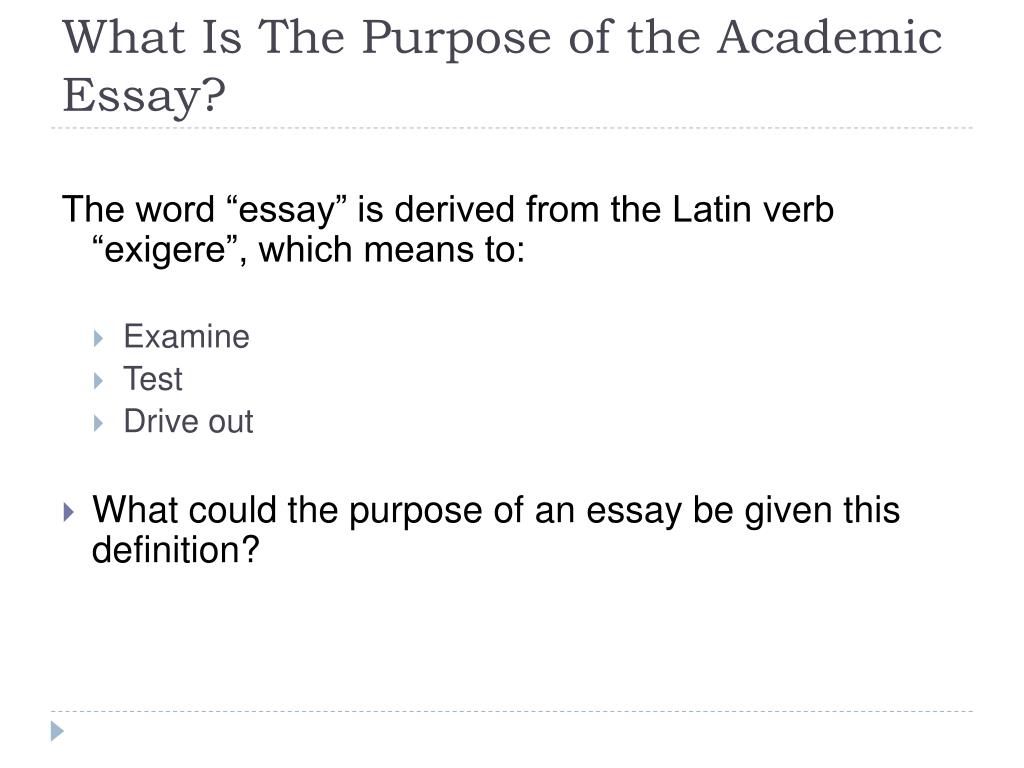Click the word Academic in the title
The image size is (1024, 768).
[829, 37]
